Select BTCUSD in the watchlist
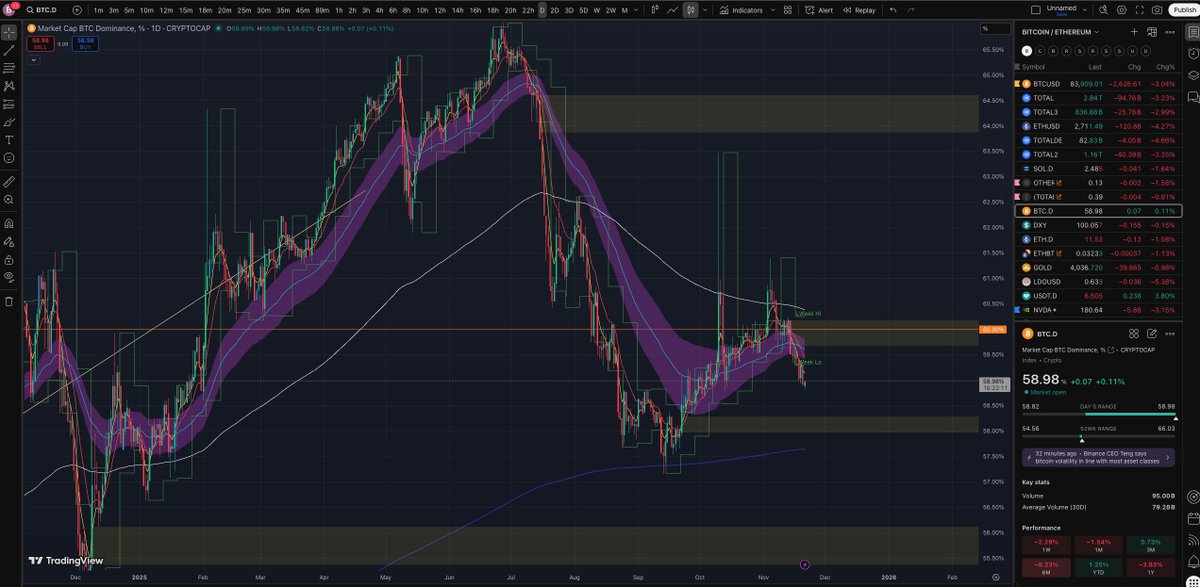 pos(1098,84)
